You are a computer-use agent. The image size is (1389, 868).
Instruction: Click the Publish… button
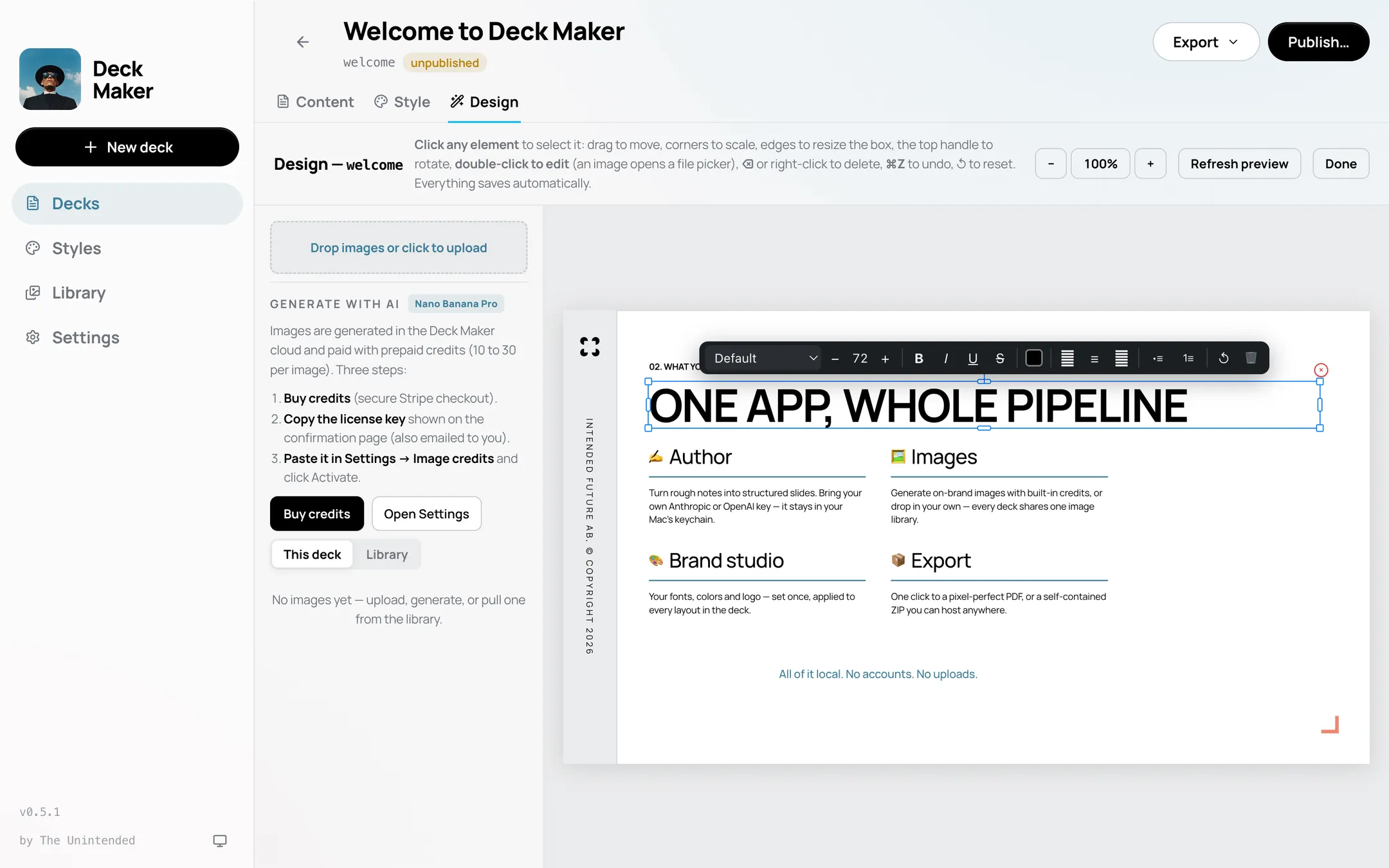coord(1318,42)
